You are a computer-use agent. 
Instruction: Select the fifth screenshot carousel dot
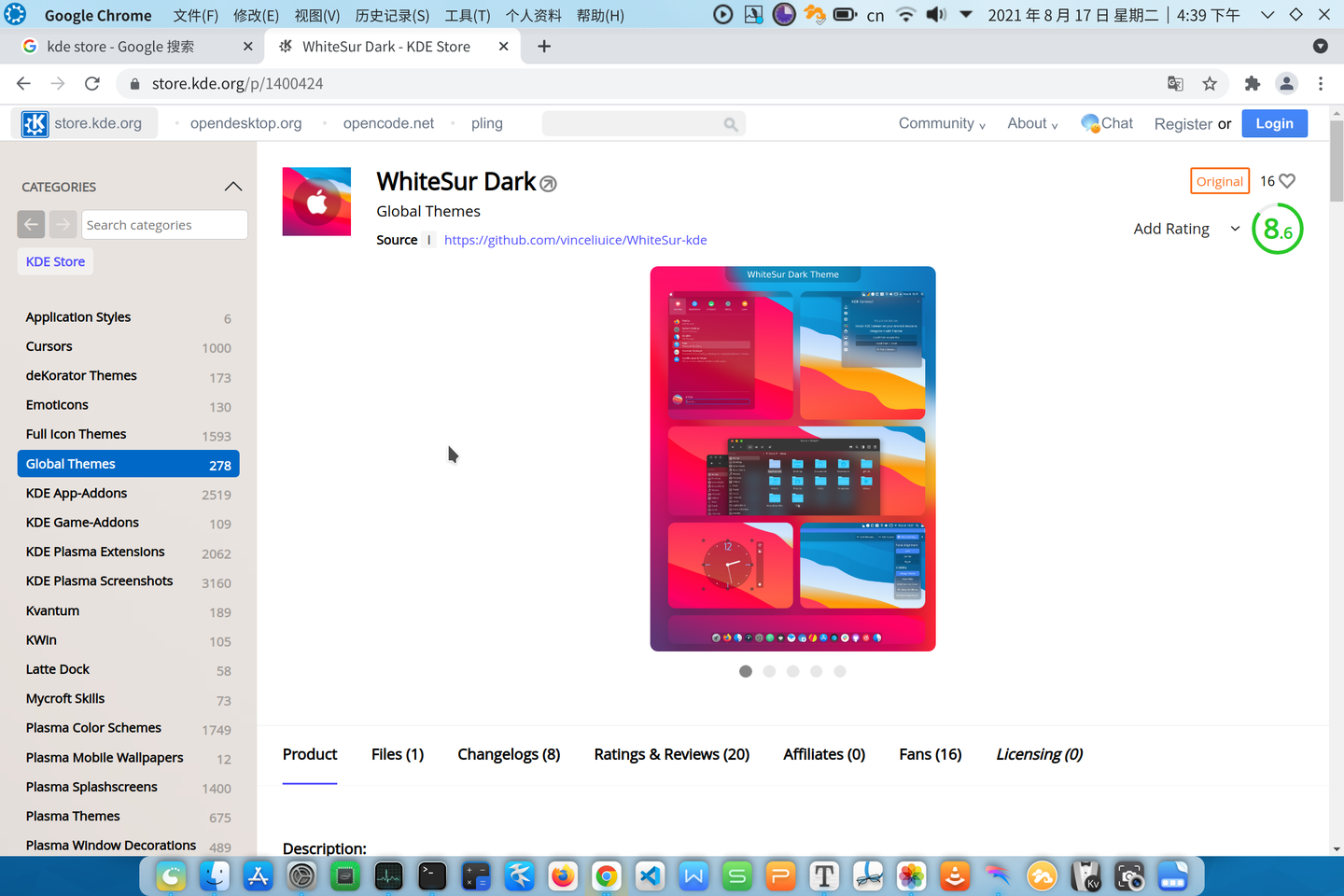tap(840, 671)
